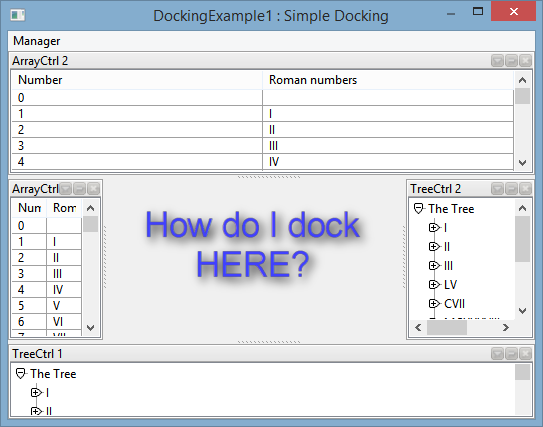Image resolution: width=543 pixels, height=427 pixels.
Task: Click the Roman numbers column header
Action: pos(388,80)
